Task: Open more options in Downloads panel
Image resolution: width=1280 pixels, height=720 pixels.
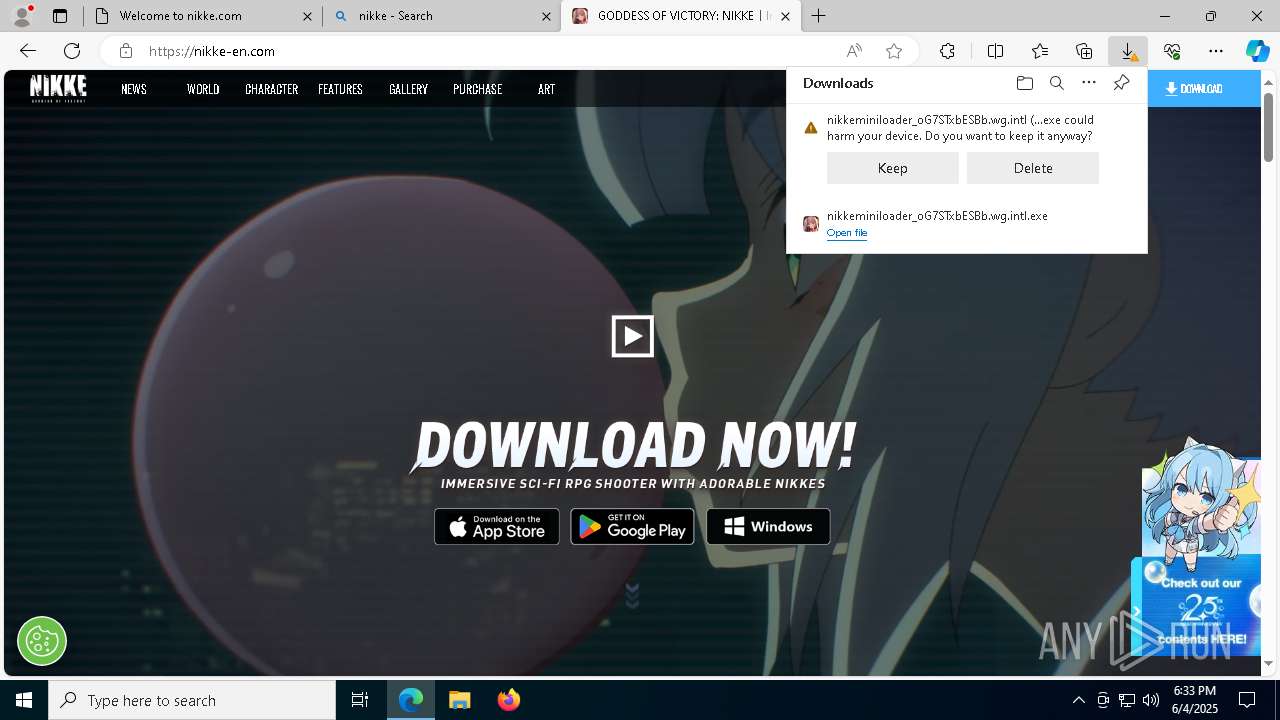Action: (1089, 83)
